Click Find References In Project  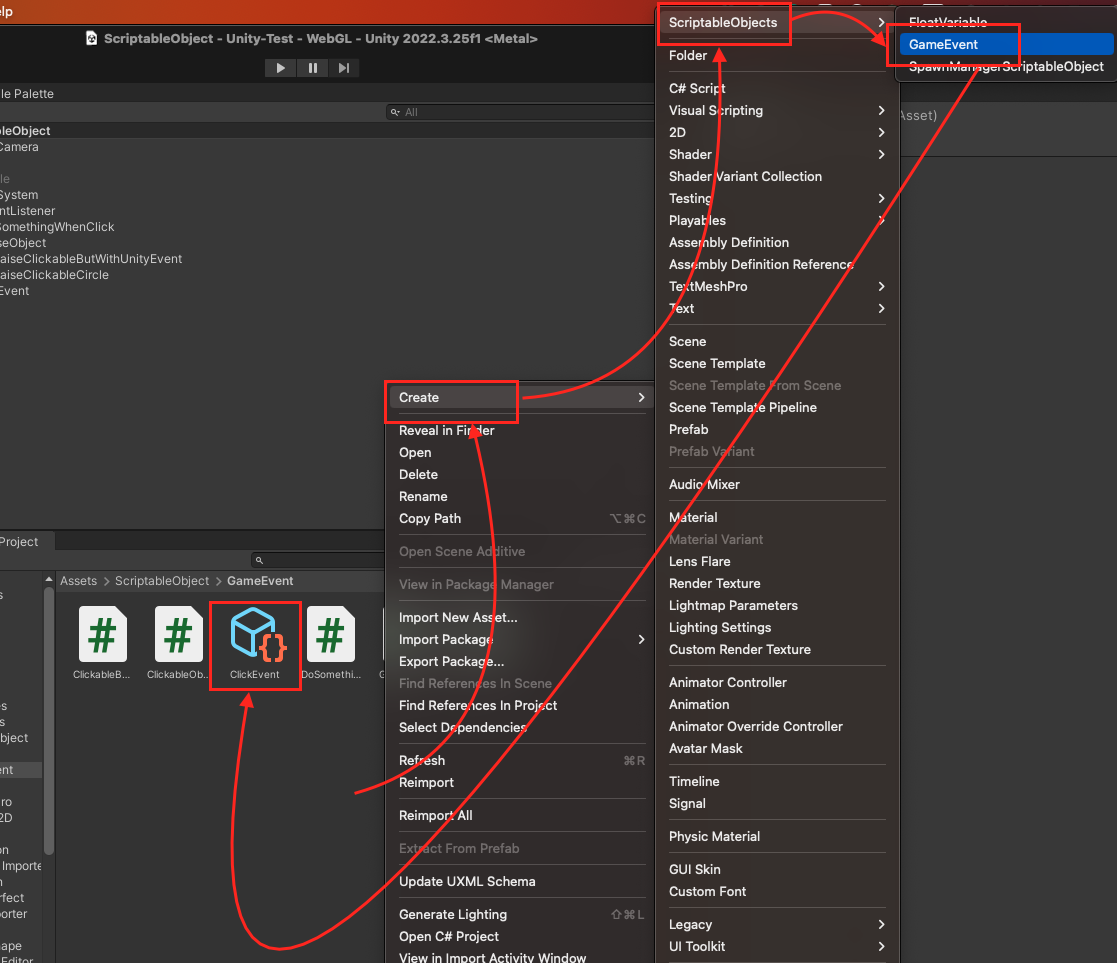[521, 705]
